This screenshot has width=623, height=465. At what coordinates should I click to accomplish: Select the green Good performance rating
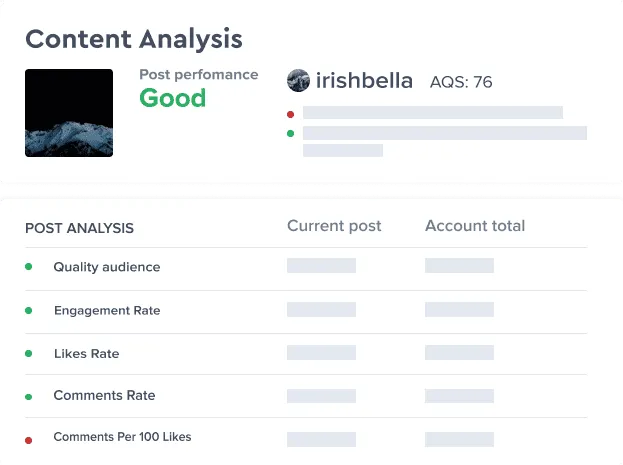[x=172, y=98]
